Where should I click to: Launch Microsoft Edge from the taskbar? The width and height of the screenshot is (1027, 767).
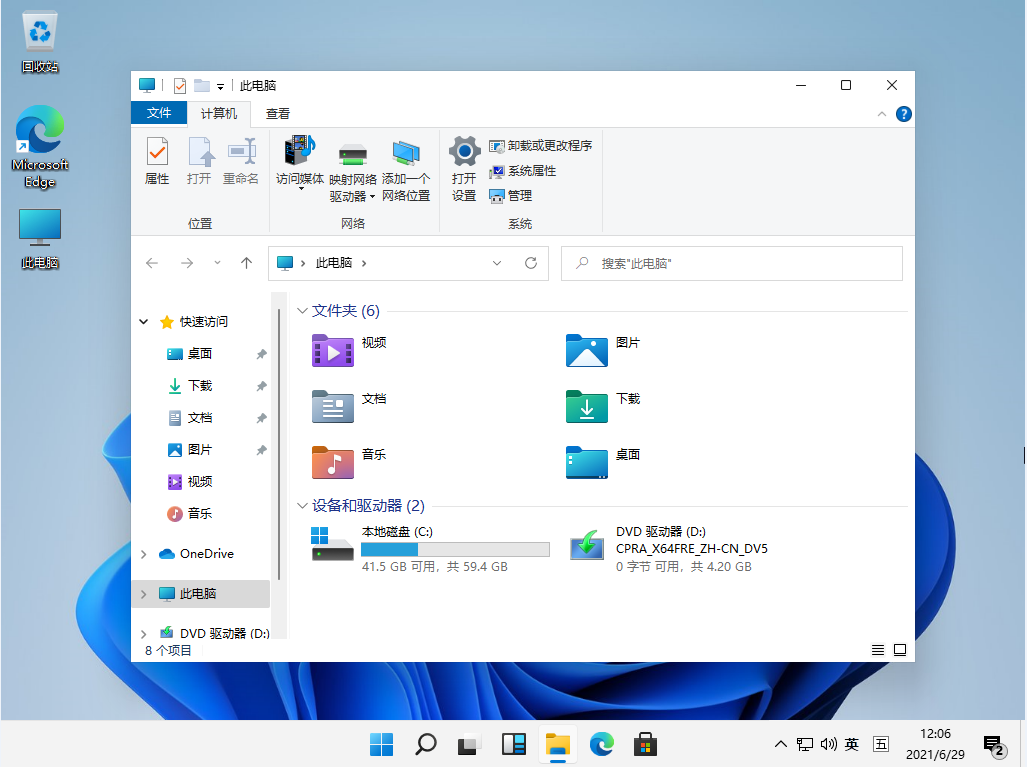point(601,744)
